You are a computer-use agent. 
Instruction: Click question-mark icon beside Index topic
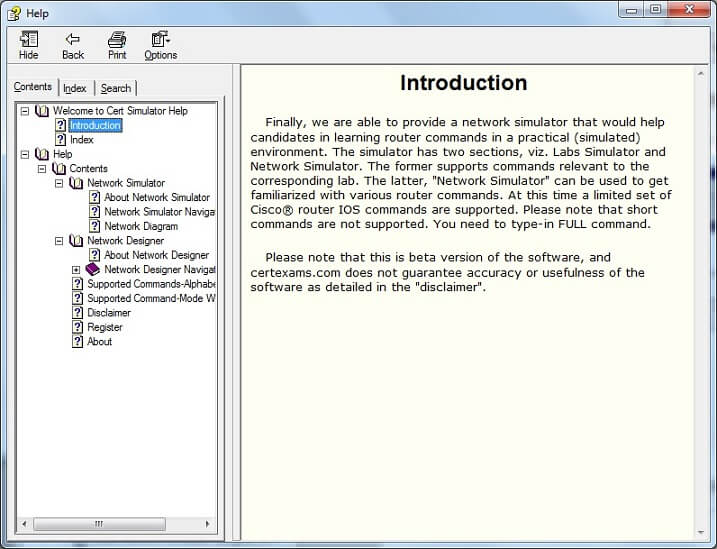click(60, 139)
